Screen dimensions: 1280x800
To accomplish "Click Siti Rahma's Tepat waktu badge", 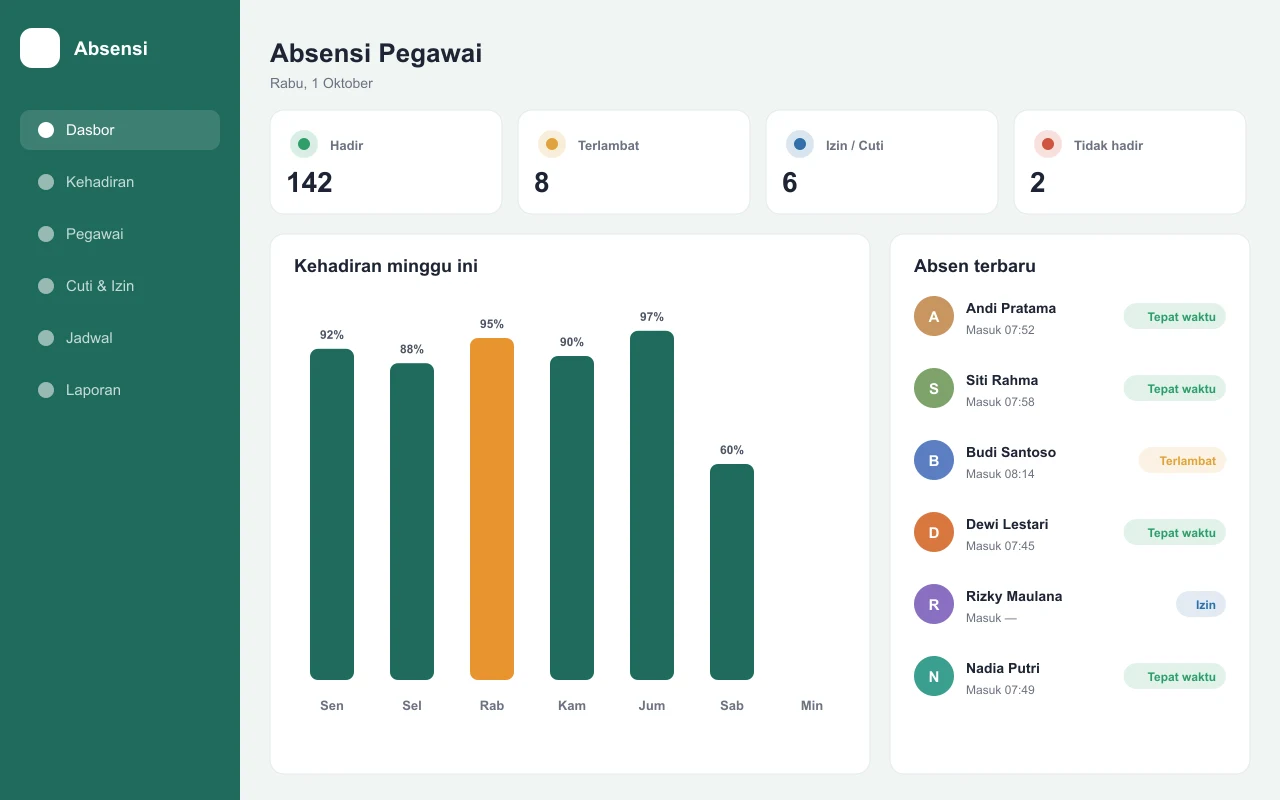I will point(1175,389).
